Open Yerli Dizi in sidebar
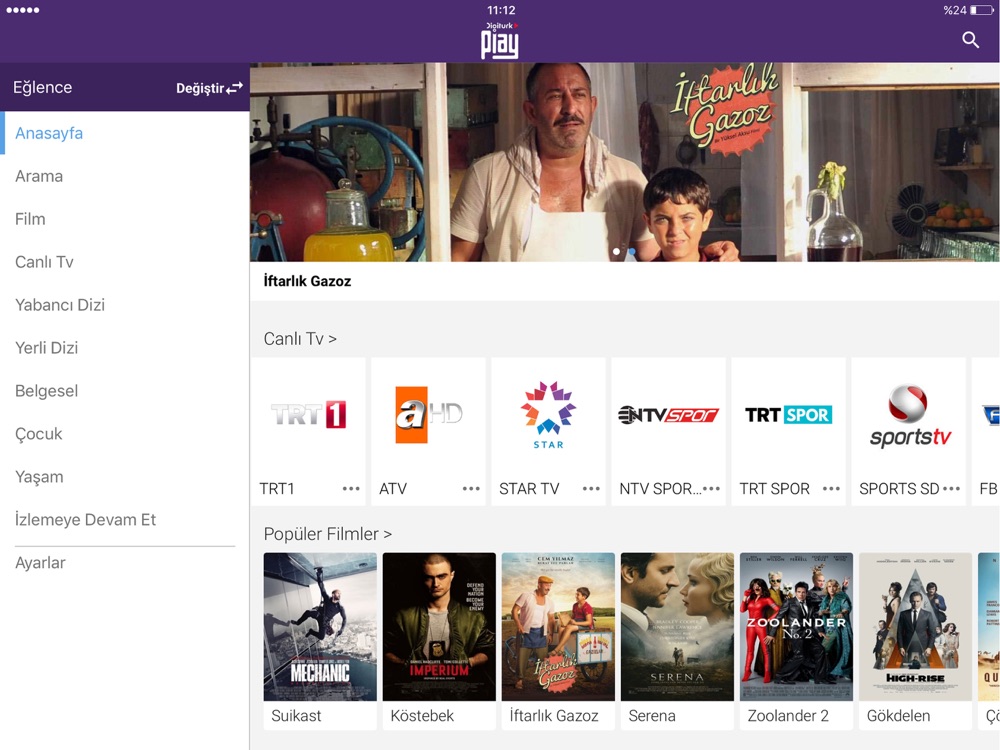Screen dimensions: 1000x750 pos(125,348)
